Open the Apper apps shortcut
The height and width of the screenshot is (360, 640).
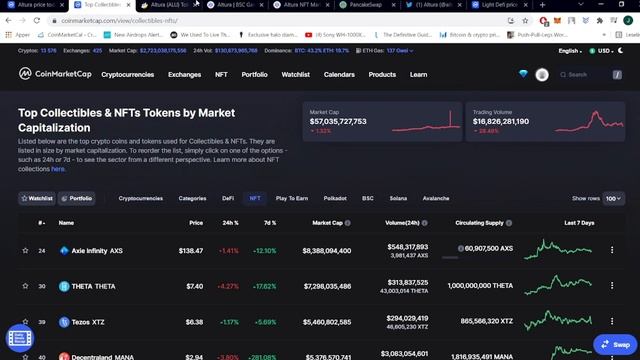pos(18,35)
